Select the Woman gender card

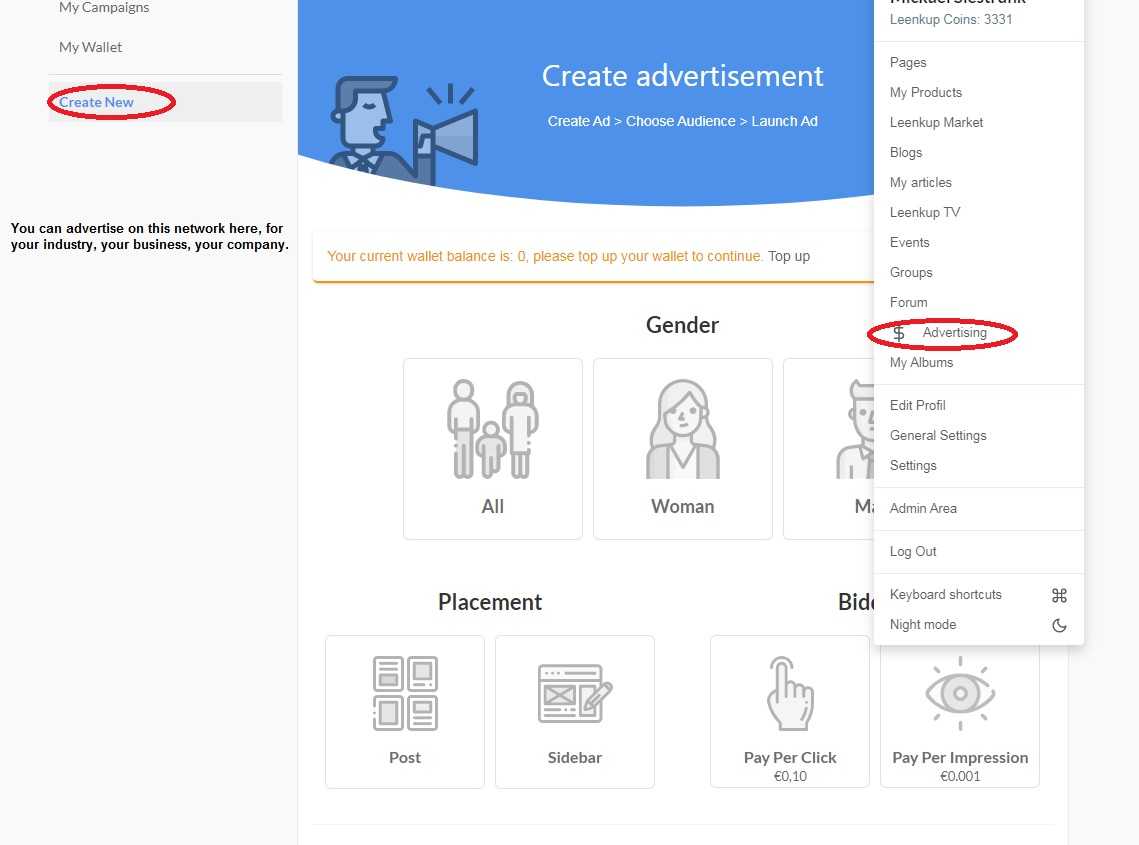pyautogui.click(x=683, y=448)
